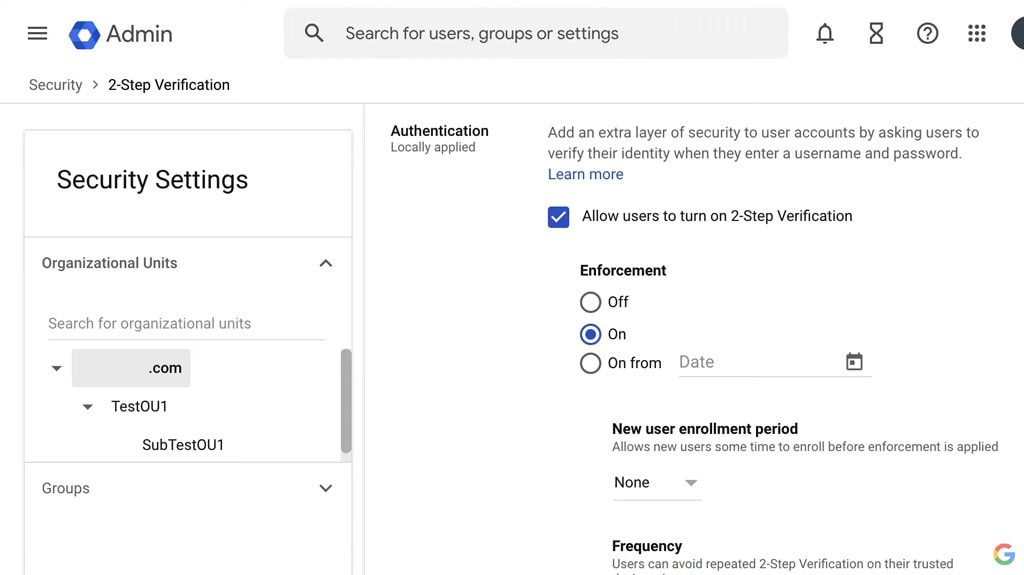Focus the search users, groups or settings field
Image resolution: width=1024 pixels, height=575 pixels.
click(x=536, y=33)
